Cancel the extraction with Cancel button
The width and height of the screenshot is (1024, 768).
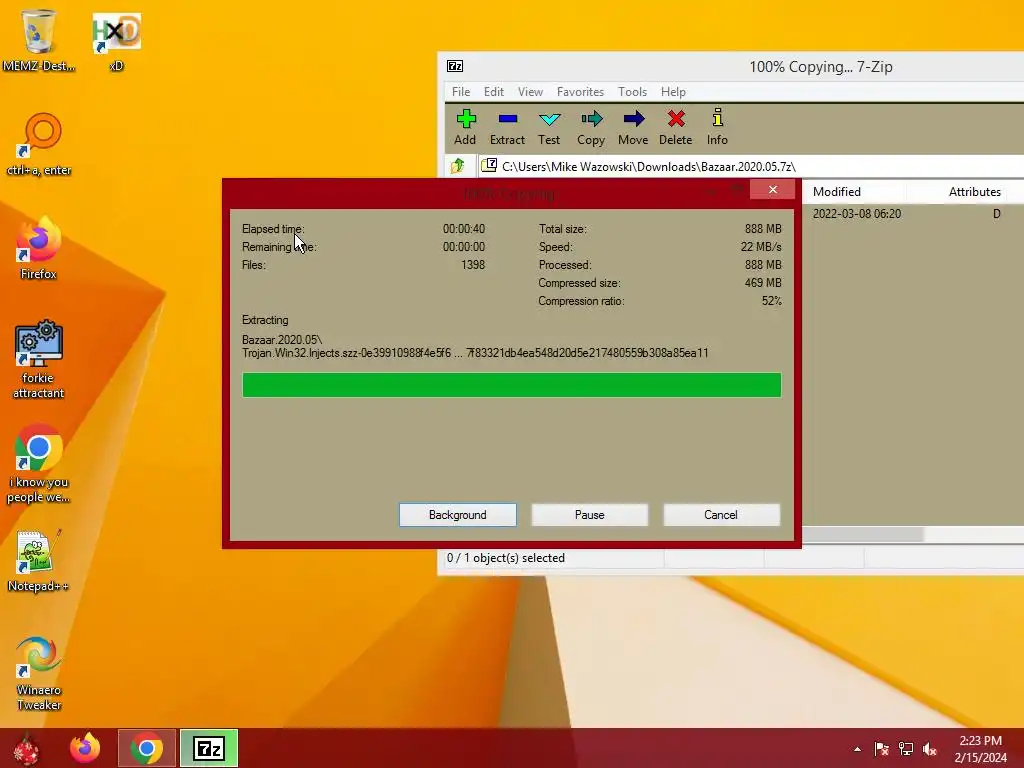pyautogui.click(x=721, y=515)
